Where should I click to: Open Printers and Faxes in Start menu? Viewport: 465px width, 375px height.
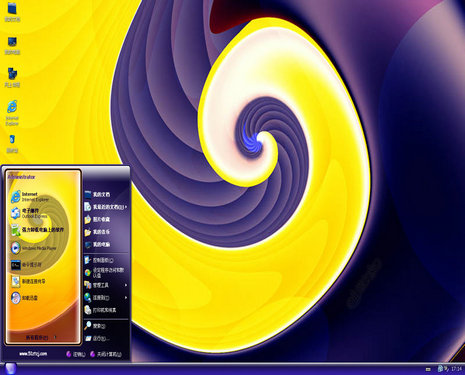tap(101, 310)
